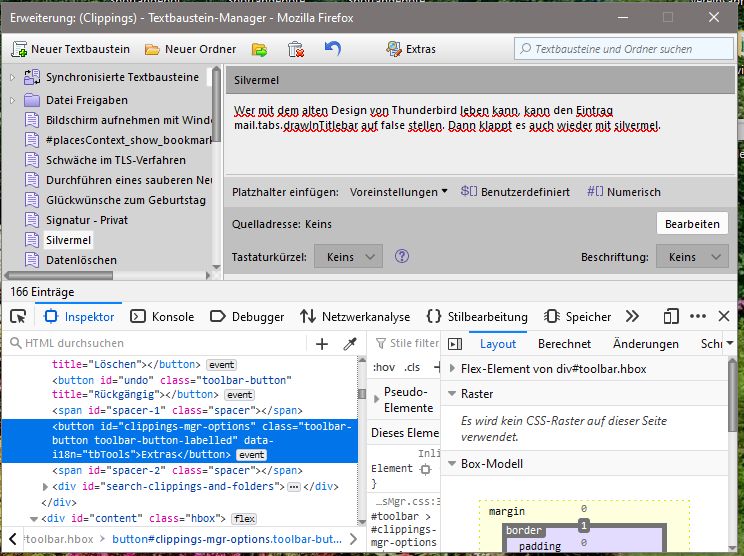Click the shortcut key help question icon

(x=402, y=257)
